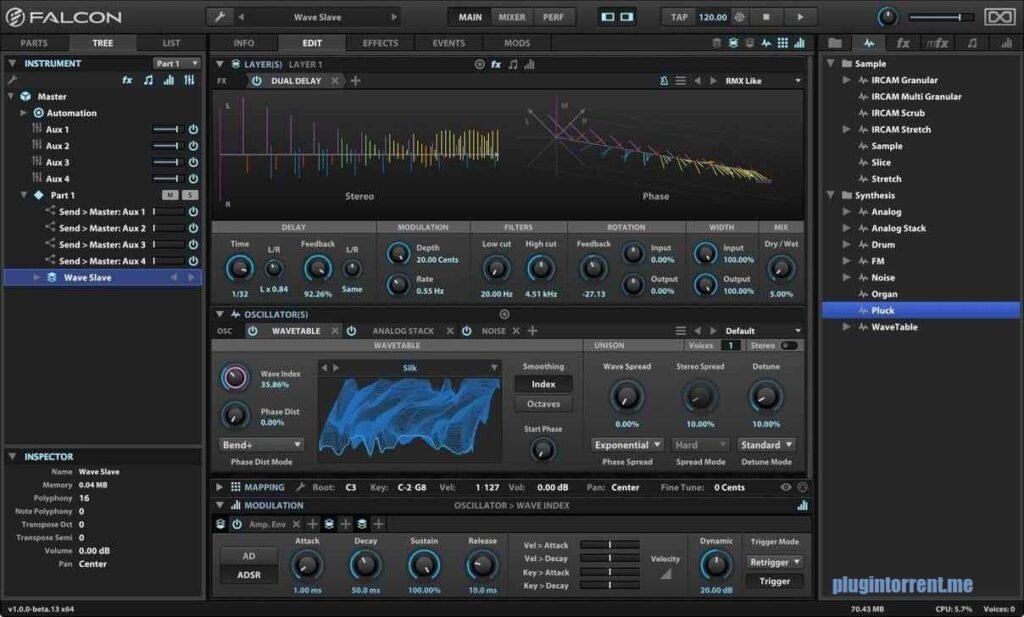Mute Part 1 with the M button
The height and width of the screenshot is (617, 1024).
[170, 195]
